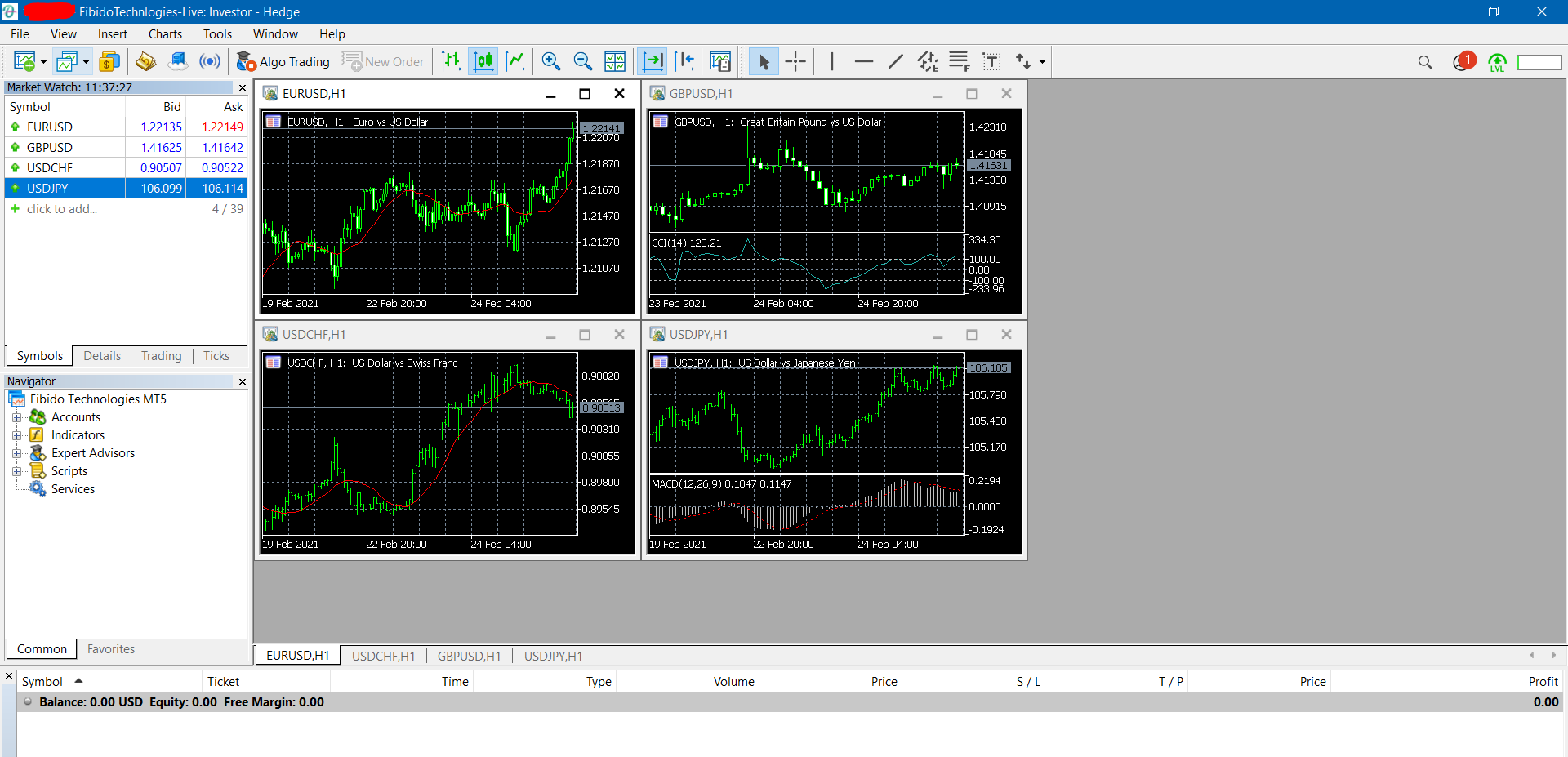Switch to Details tab in Market Watch
Viewport: 1568px width, 757px height.
point(102,356)
